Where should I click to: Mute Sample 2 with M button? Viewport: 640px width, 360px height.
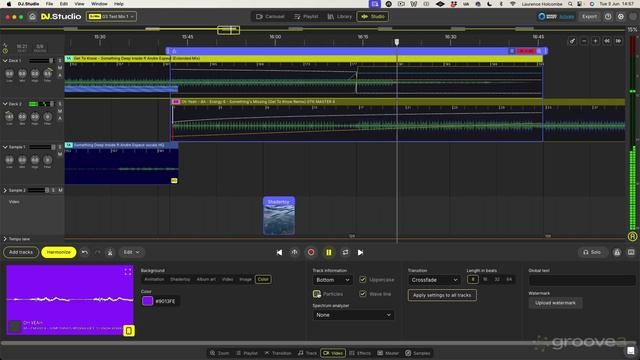click(60, 190)
